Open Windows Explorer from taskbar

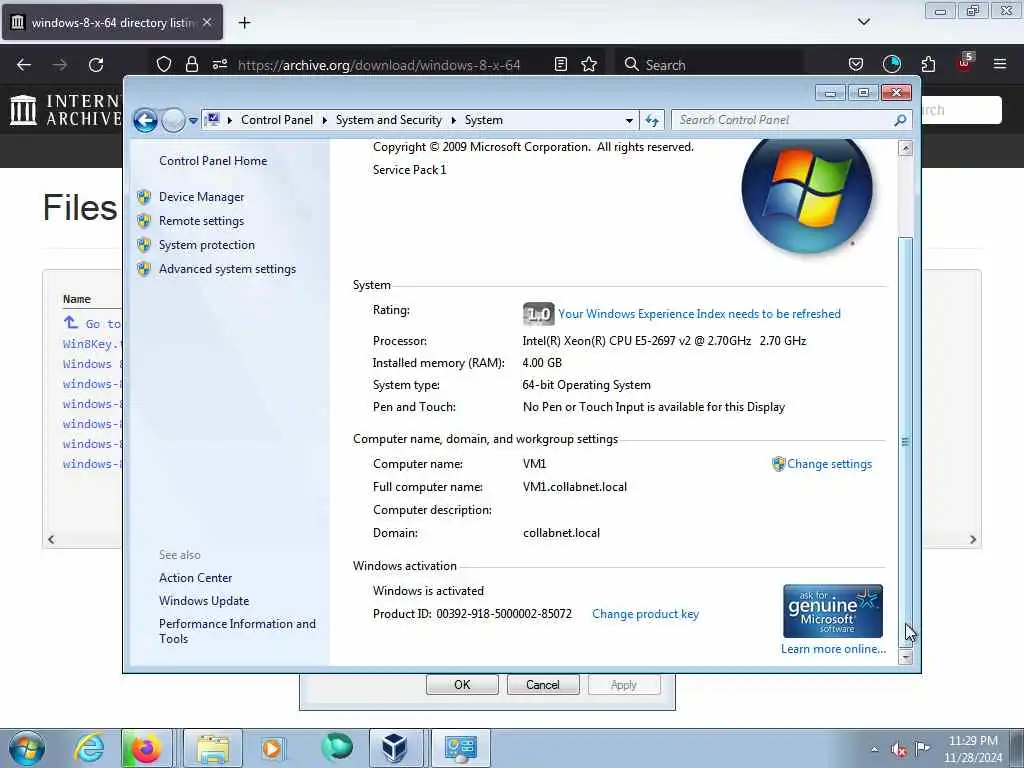click(213, 748)
